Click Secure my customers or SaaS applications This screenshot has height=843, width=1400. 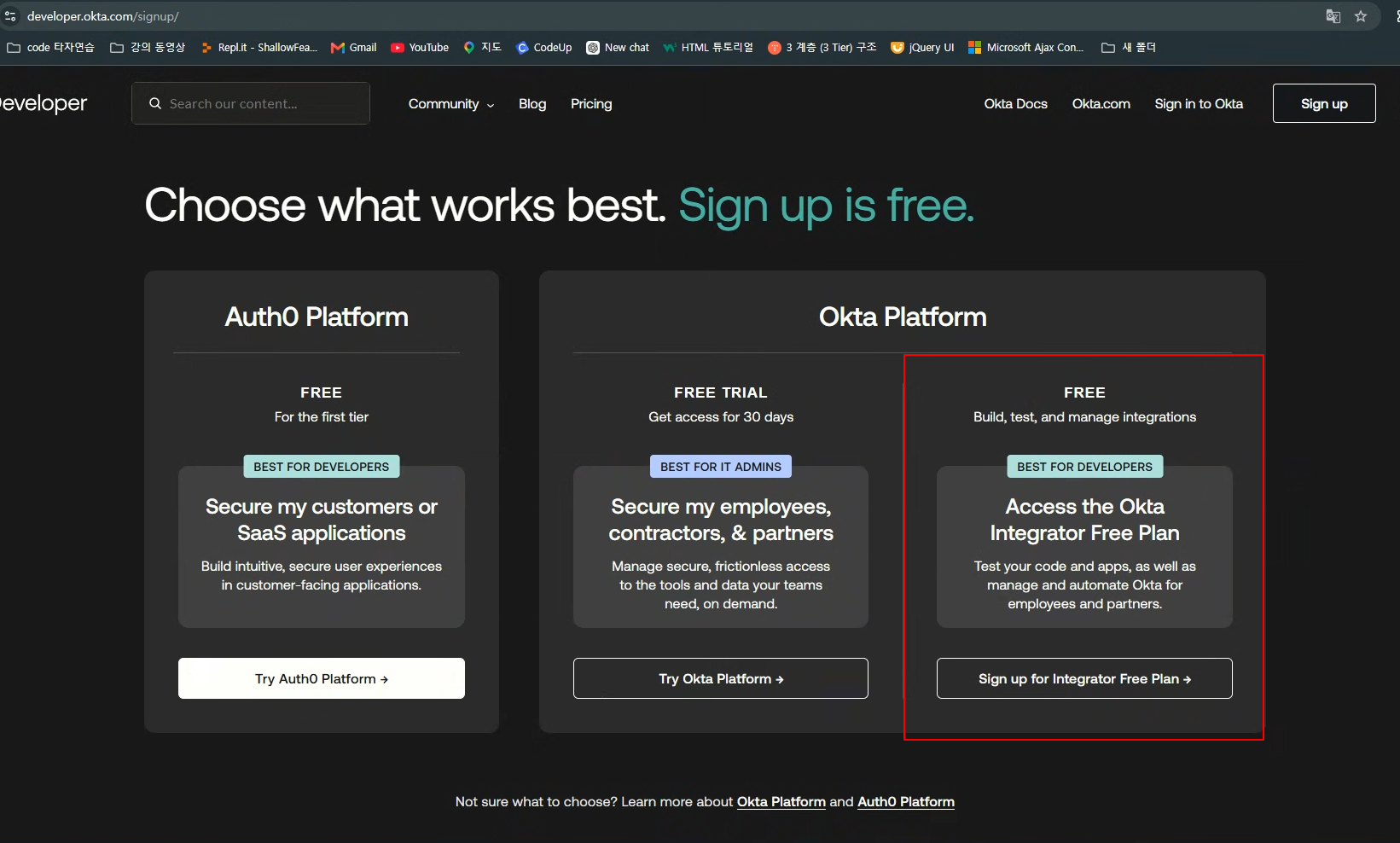322,520
